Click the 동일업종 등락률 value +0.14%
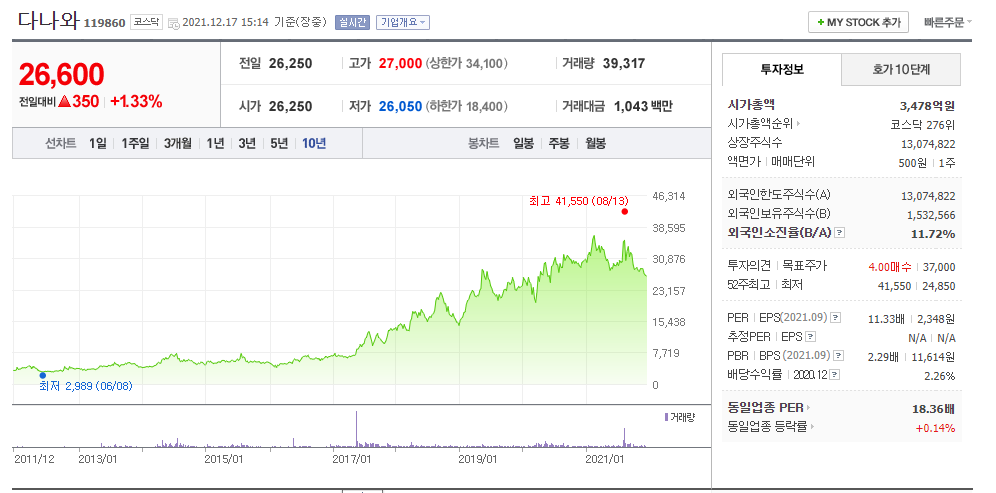996x493 pixels. [x=935, y=428]
